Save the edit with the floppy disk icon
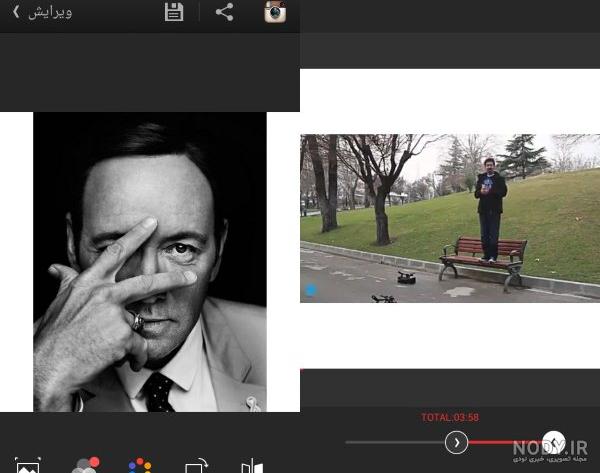 click(x=174, y=12)
